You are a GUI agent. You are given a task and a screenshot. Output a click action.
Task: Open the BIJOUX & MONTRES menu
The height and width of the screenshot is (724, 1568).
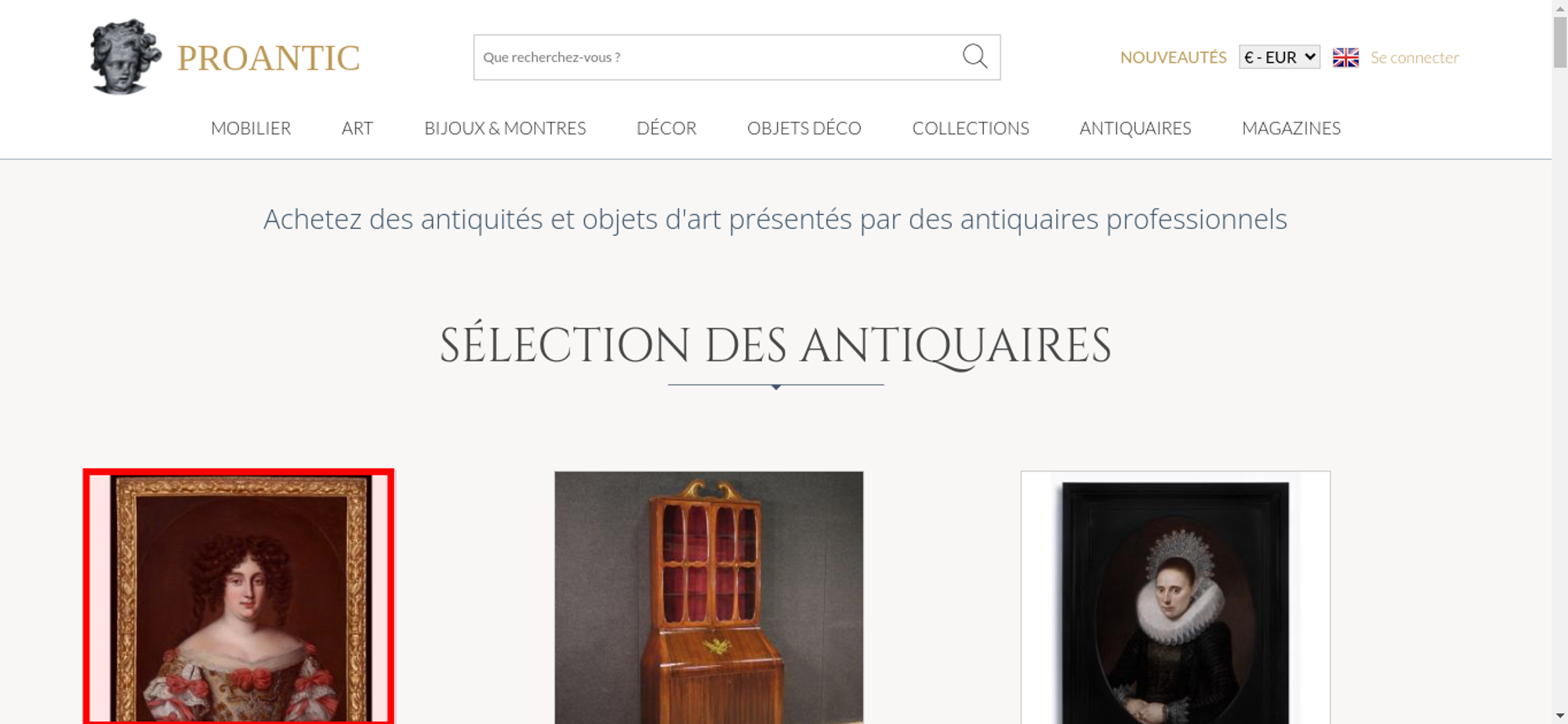505,128
